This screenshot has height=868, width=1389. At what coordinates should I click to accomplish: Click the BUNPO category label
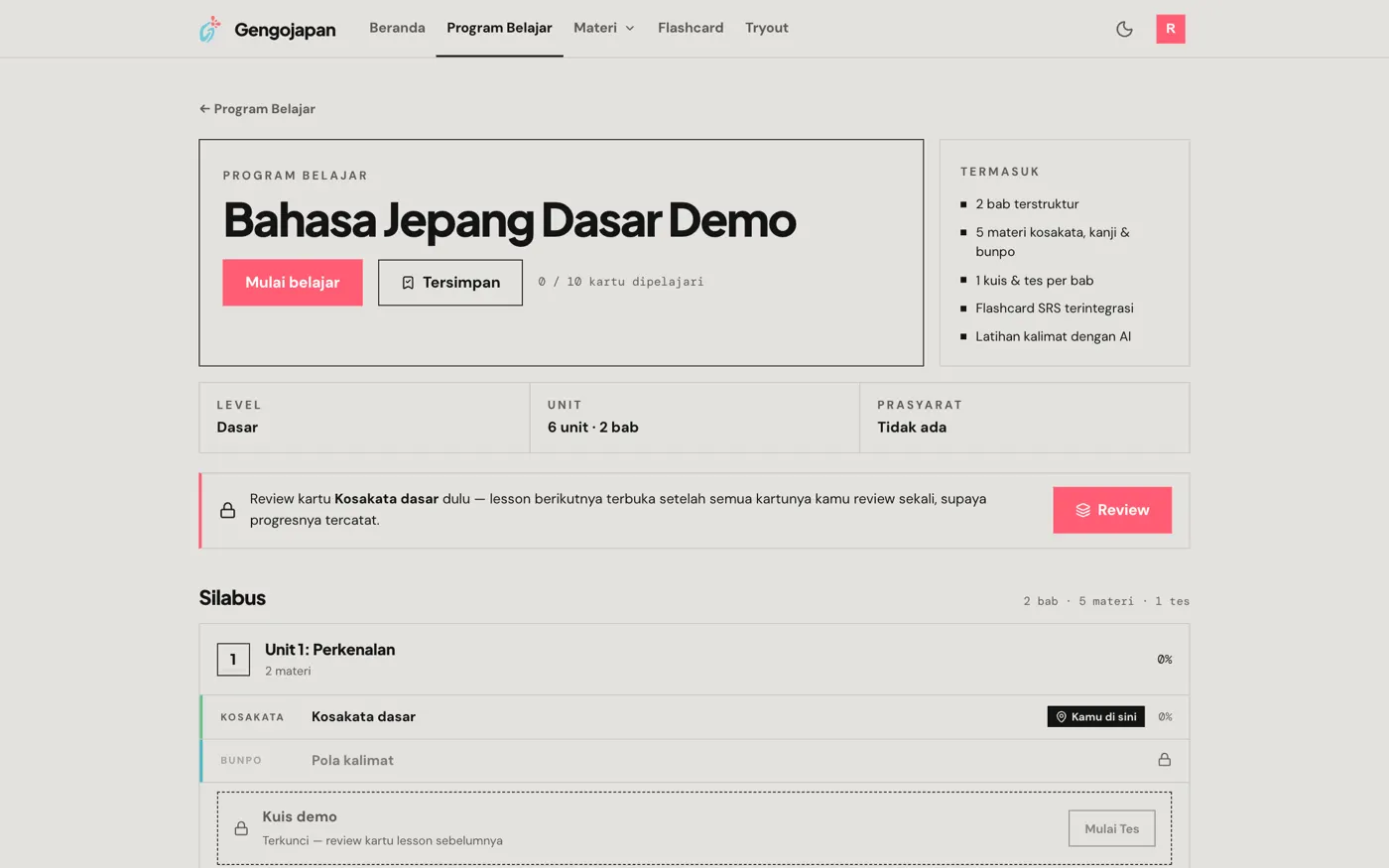click(x=241, y=761)
